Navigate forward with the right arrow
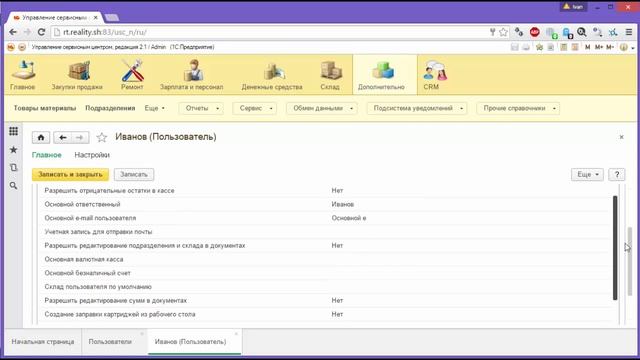 click(x=80, y=138)
